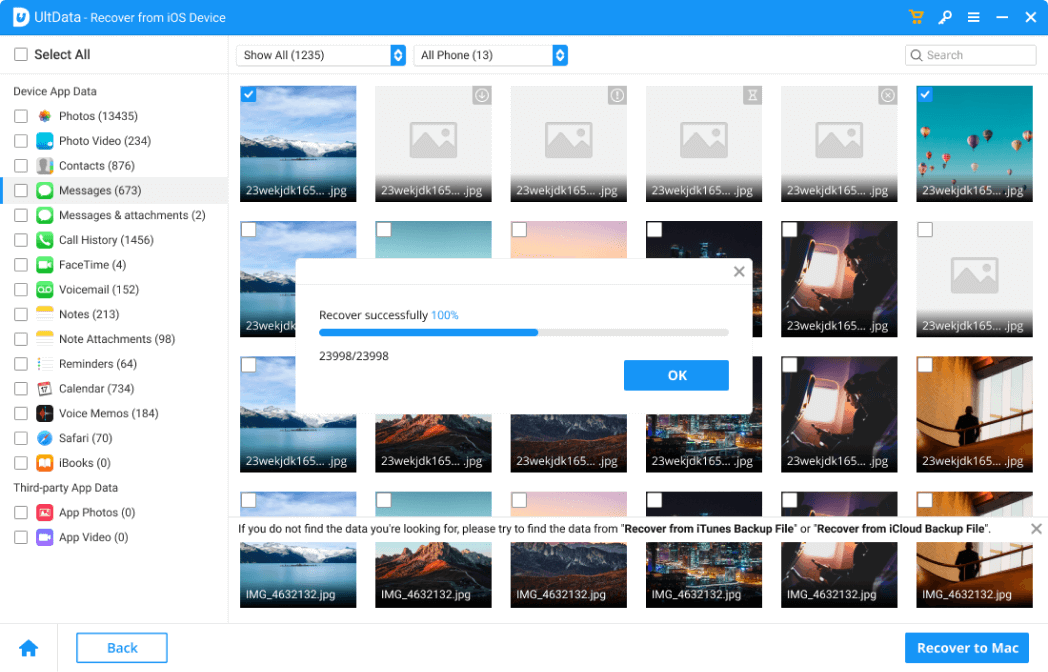1048x672 pixels.
Task: Click the Safari compass icon in sidebar
Action: coord(45,438)
